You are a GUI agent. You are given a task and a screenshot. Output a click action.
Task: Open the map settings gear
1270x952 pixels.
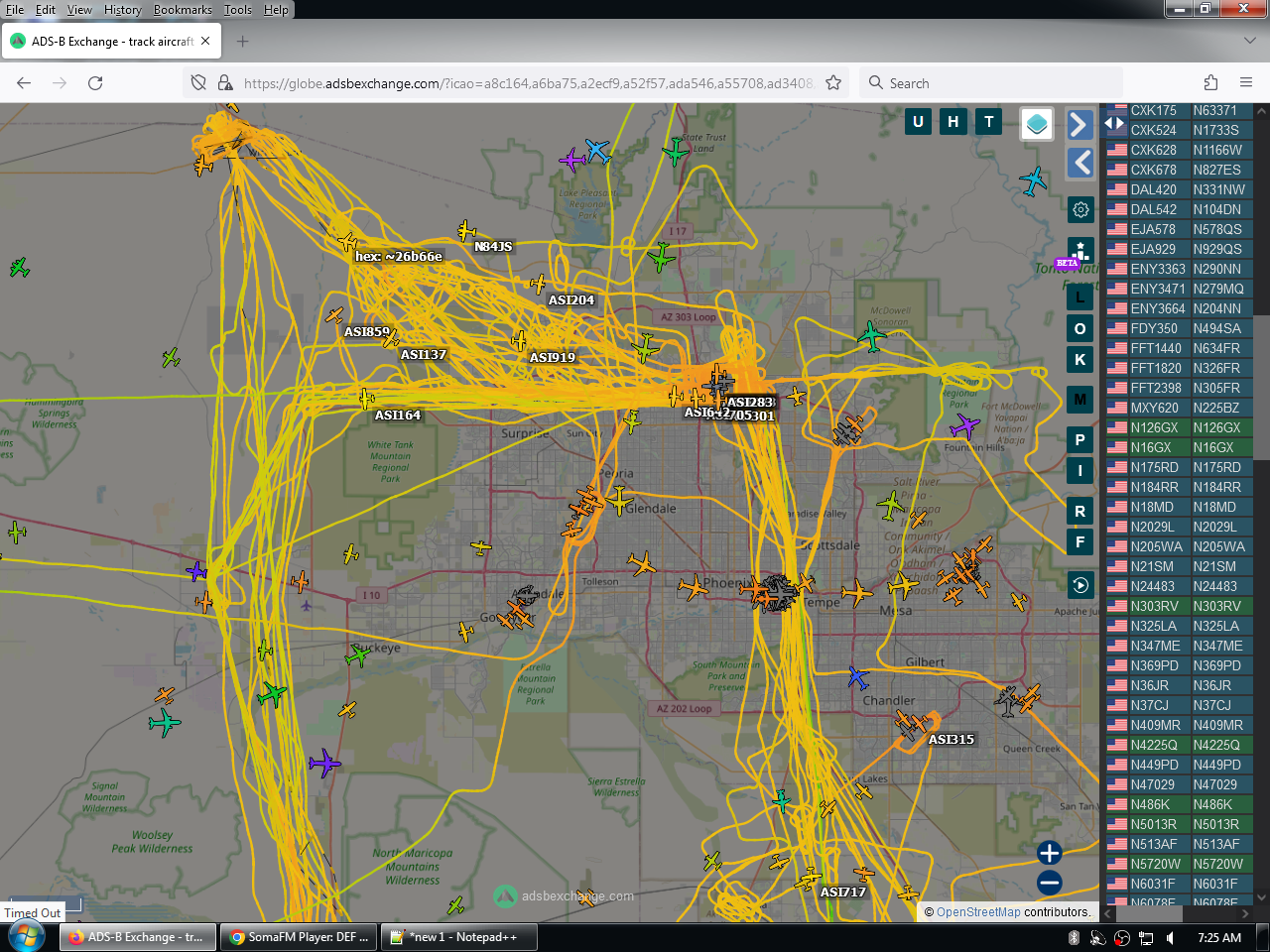(1080, 209)
